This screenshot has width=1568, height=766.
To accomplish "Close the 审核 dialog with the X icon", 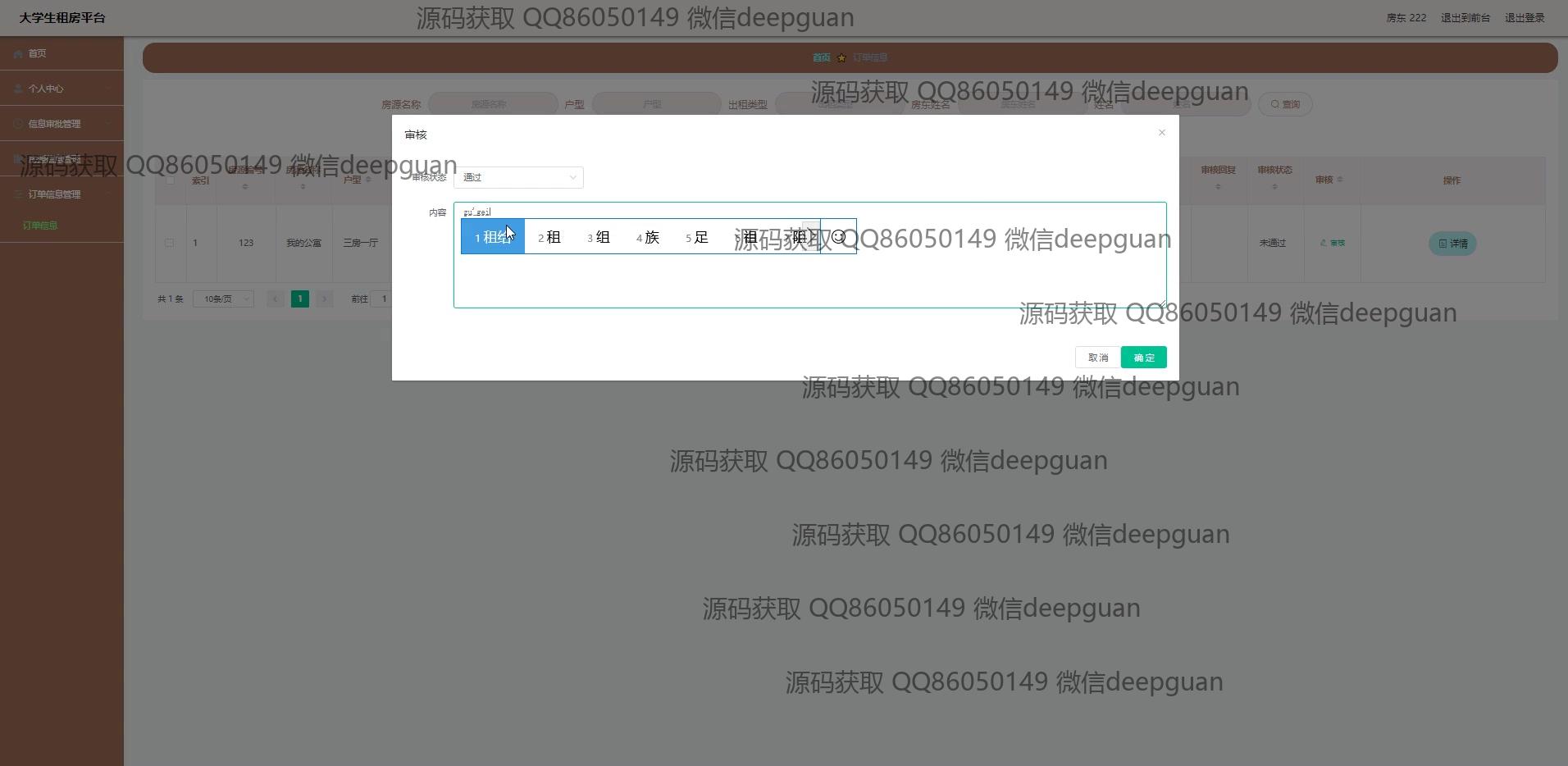I will click(x=1161, y=133).
